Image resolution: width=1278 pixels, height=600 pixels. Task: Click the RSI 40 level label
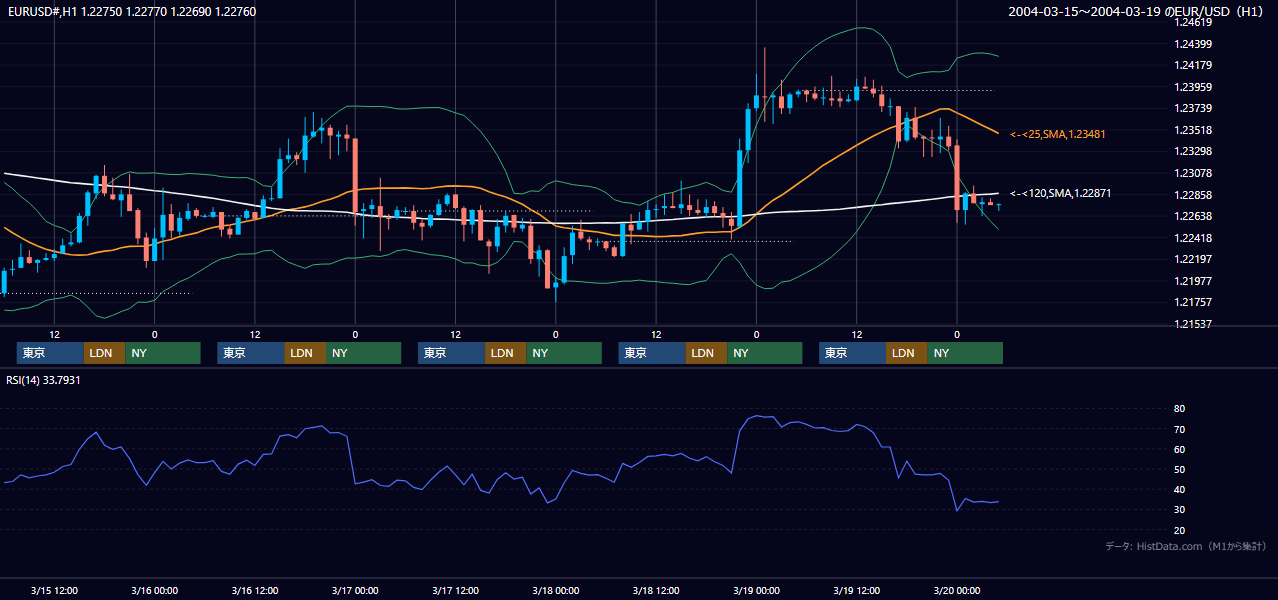click(1179, 489)
